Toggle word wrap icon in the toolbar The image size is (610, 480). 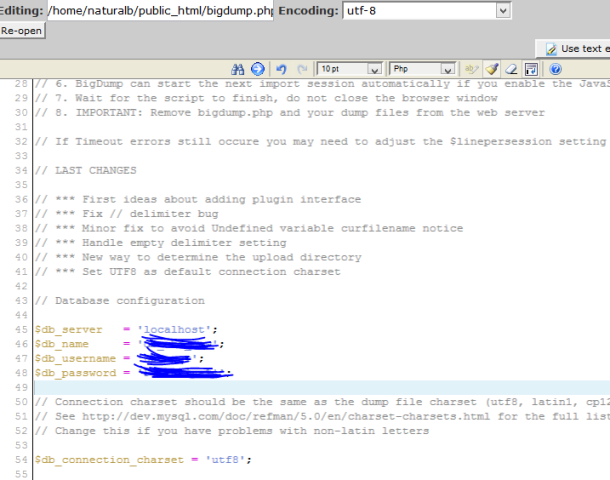[531, 69]
